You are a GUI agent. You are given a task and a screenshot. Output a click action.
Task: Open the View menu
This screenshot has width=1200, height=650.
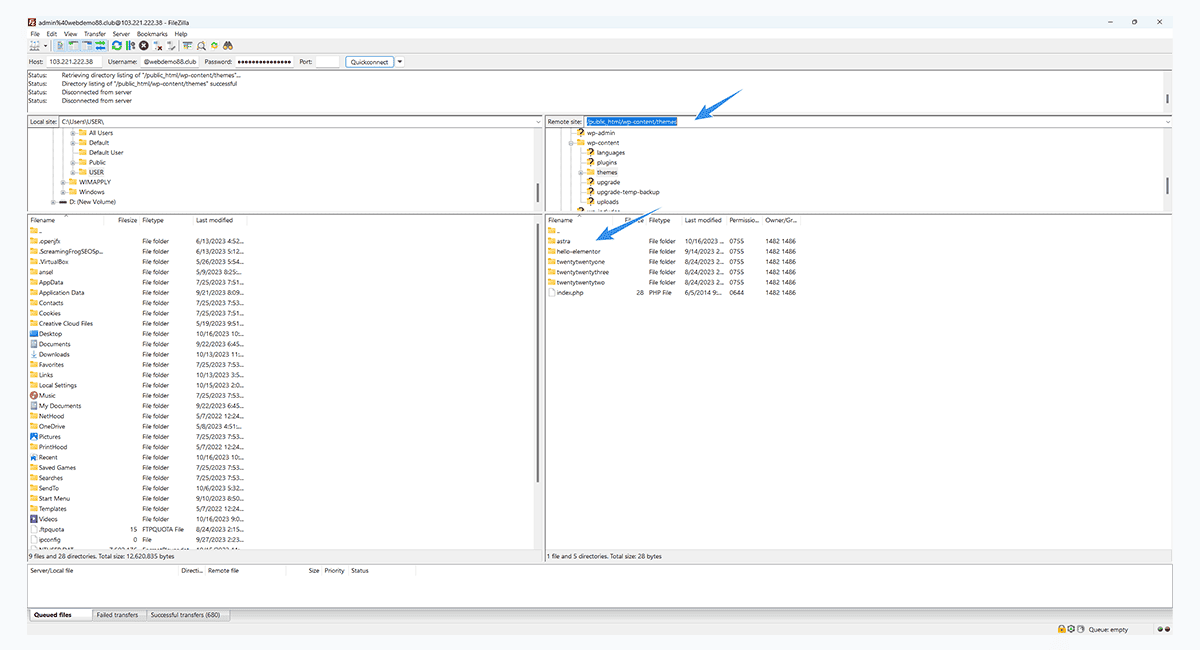click(x=70, y=34)
